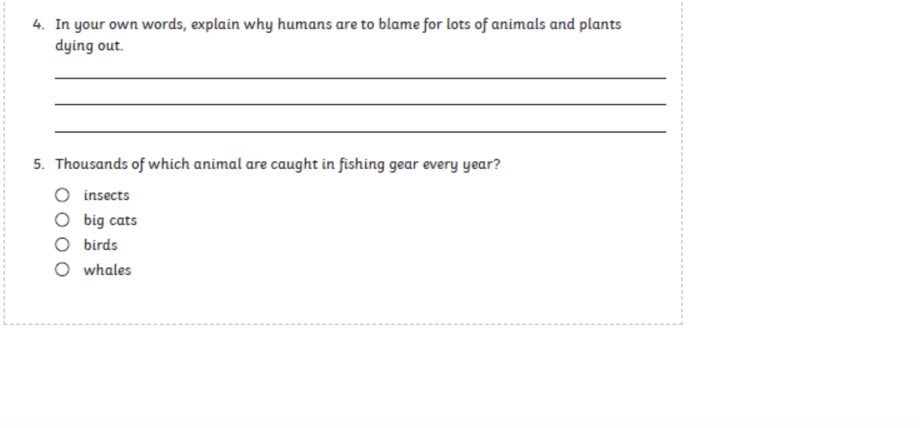Viewport: 920px width, 428px height.
Task: Click the question 5 text about fishing gear
Action: (278, 164)
